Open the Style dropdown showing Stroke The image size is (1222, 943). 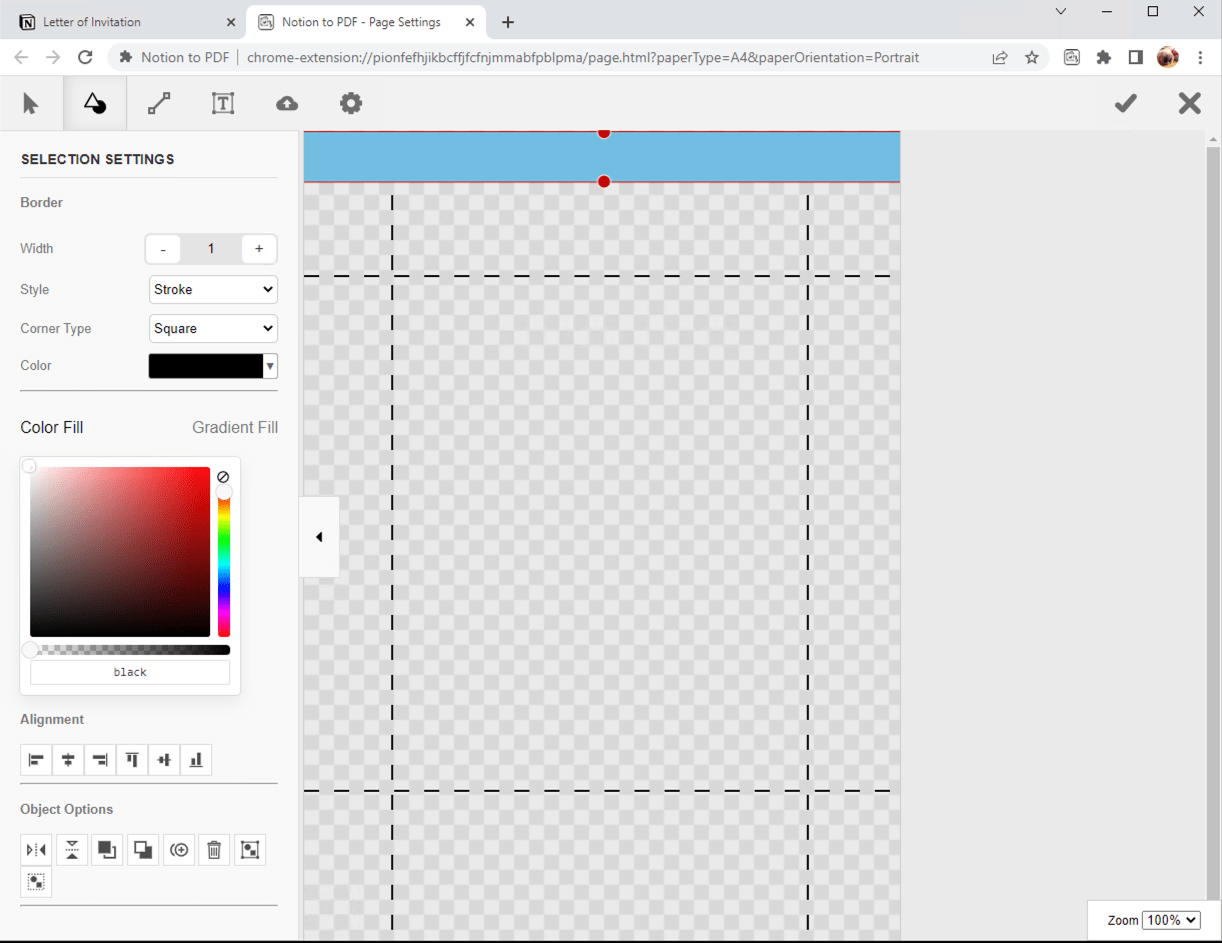point(213,289)
